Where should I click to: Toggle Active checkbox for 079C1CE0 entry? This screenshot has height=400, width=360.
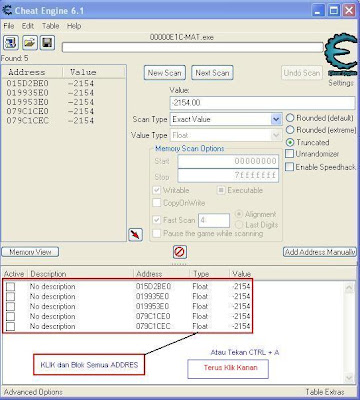tap(10, 316)
